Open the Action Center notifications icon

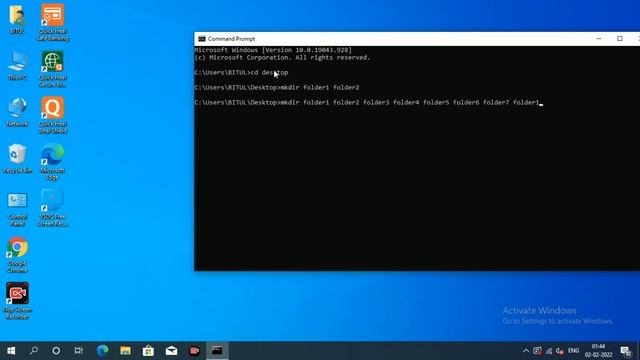coord(625,351)
